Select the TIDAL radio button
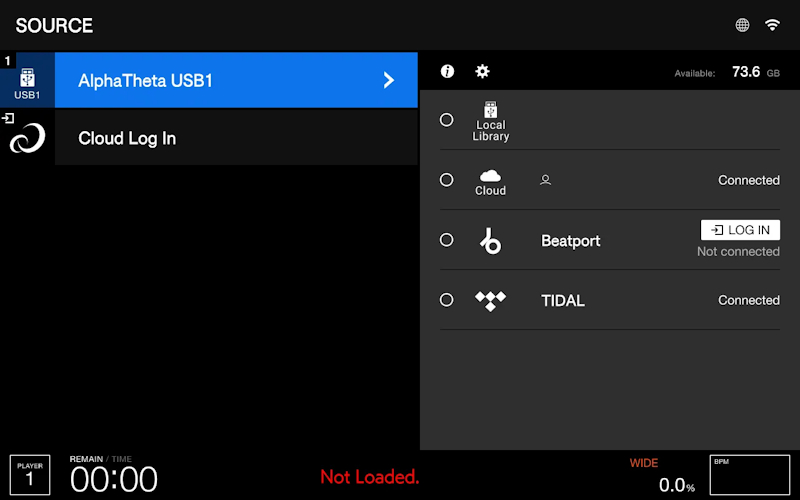800x500 pixels. point(446,299)
